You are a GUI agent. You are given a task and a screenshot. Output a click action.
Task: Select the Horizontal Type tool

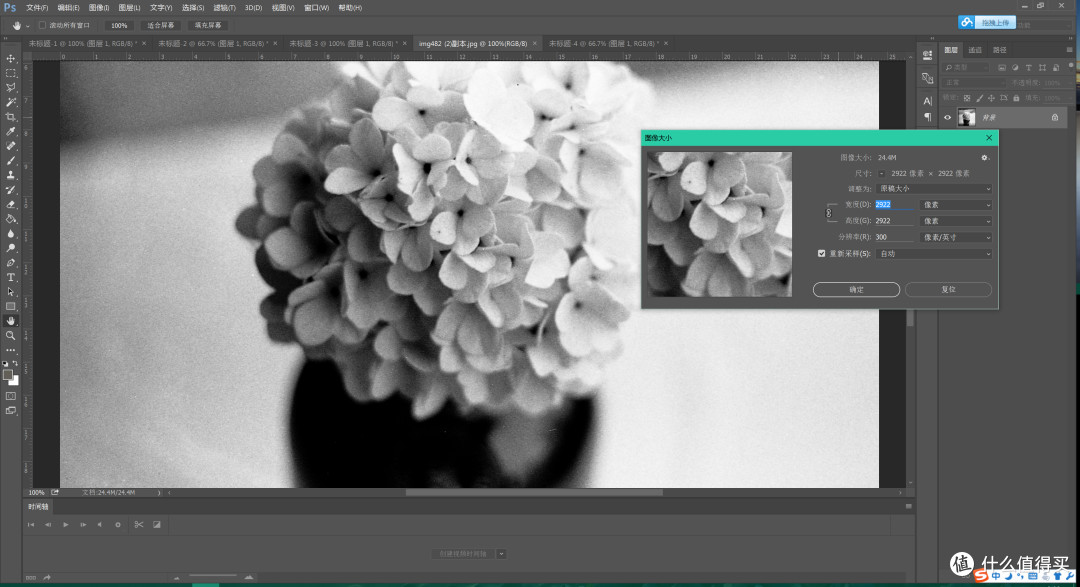10,277
